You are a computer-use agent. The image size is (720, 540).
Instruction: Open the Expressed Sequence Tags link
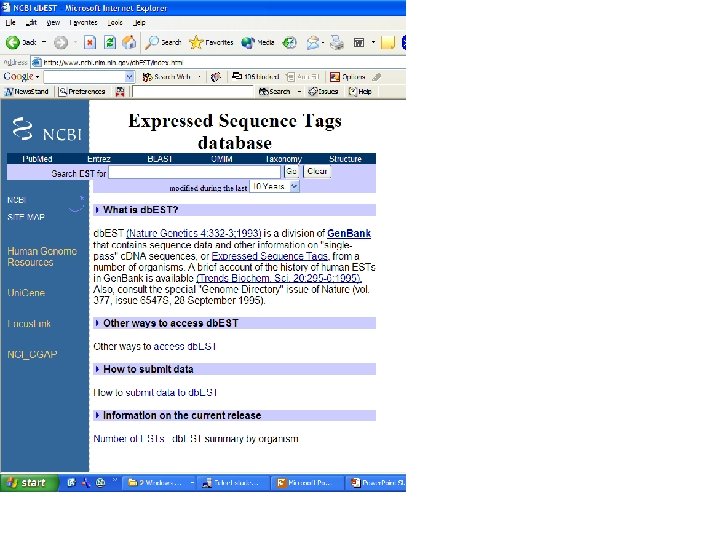(x=270, y=256)
